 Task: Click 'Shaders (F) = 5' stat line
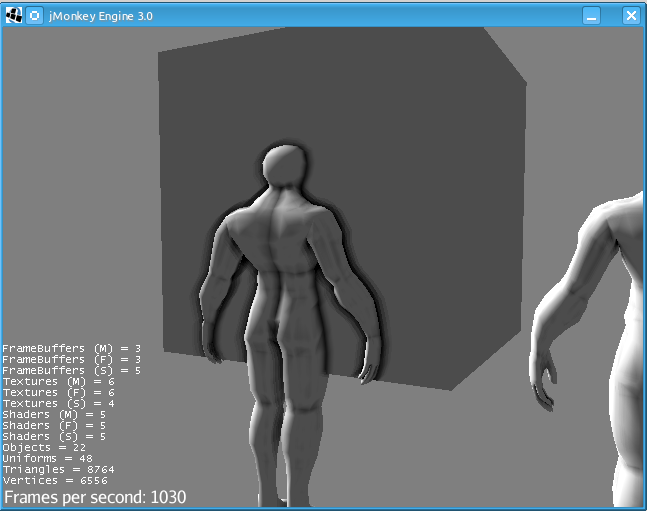[54, 426]
